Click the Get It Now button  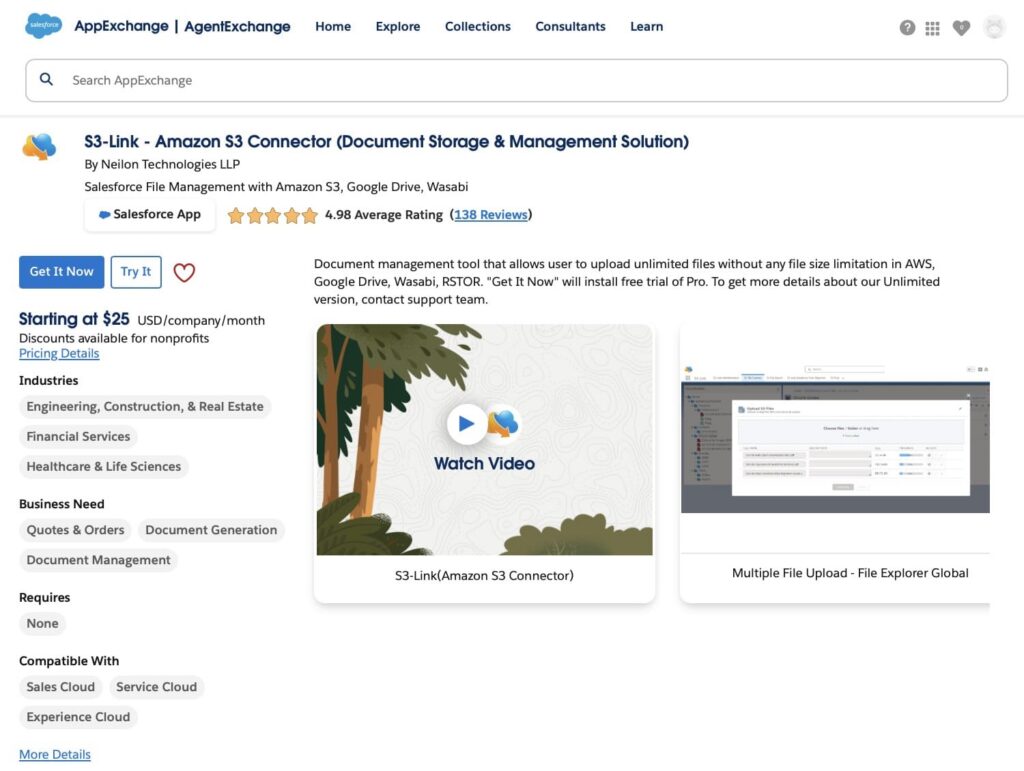(61, 272)
